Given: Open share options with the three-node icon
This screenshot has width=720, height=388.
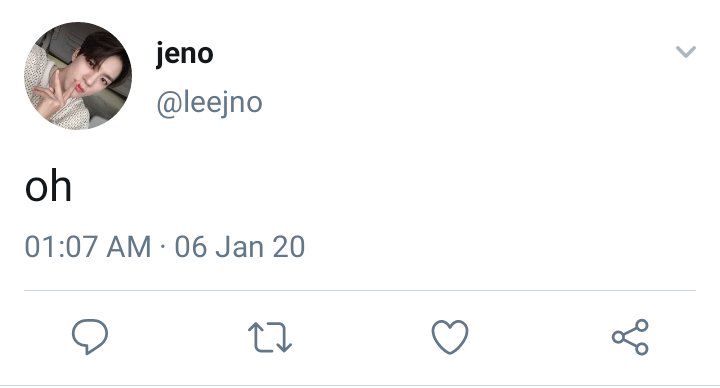Looking at the screenshot, I should [x=630, y=337].
